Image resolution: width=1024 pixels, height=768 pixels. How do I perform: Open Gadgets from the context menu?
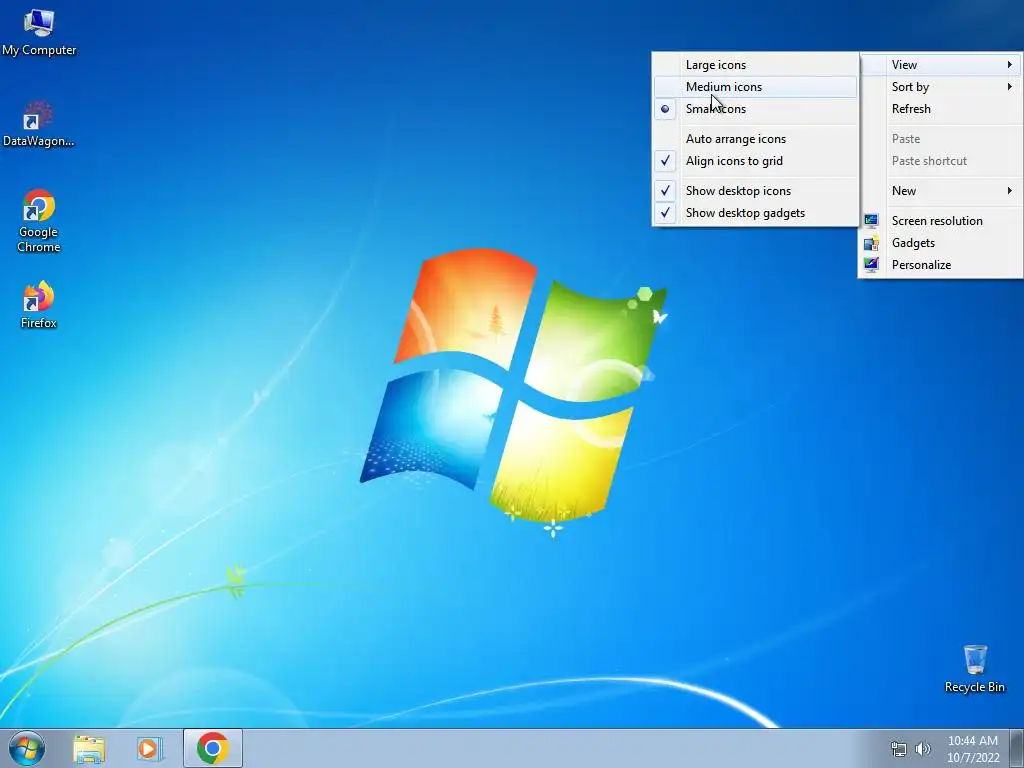(x=941, y=243)
